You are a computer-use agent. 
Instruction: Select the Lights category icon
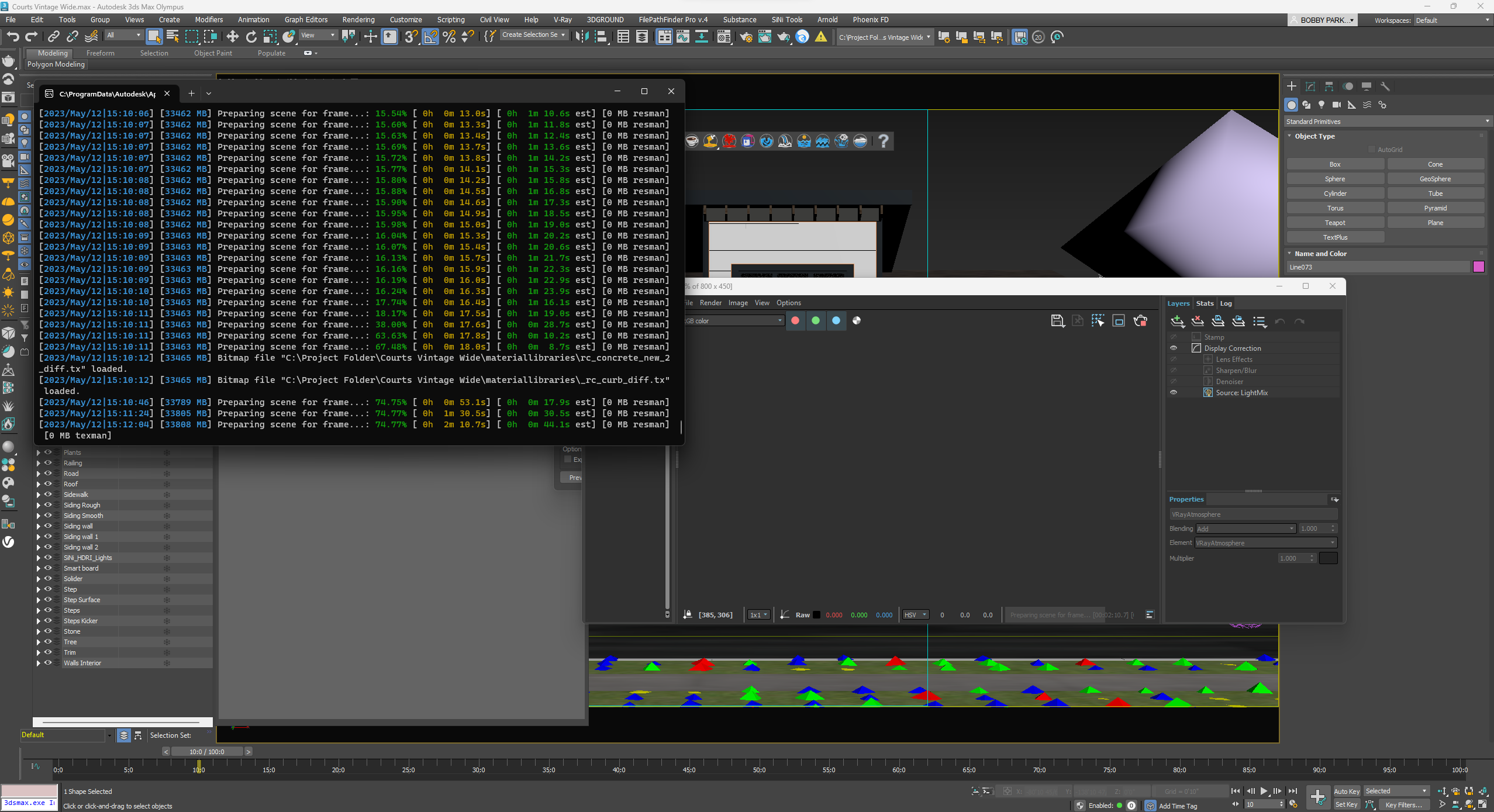(1322, 105)
